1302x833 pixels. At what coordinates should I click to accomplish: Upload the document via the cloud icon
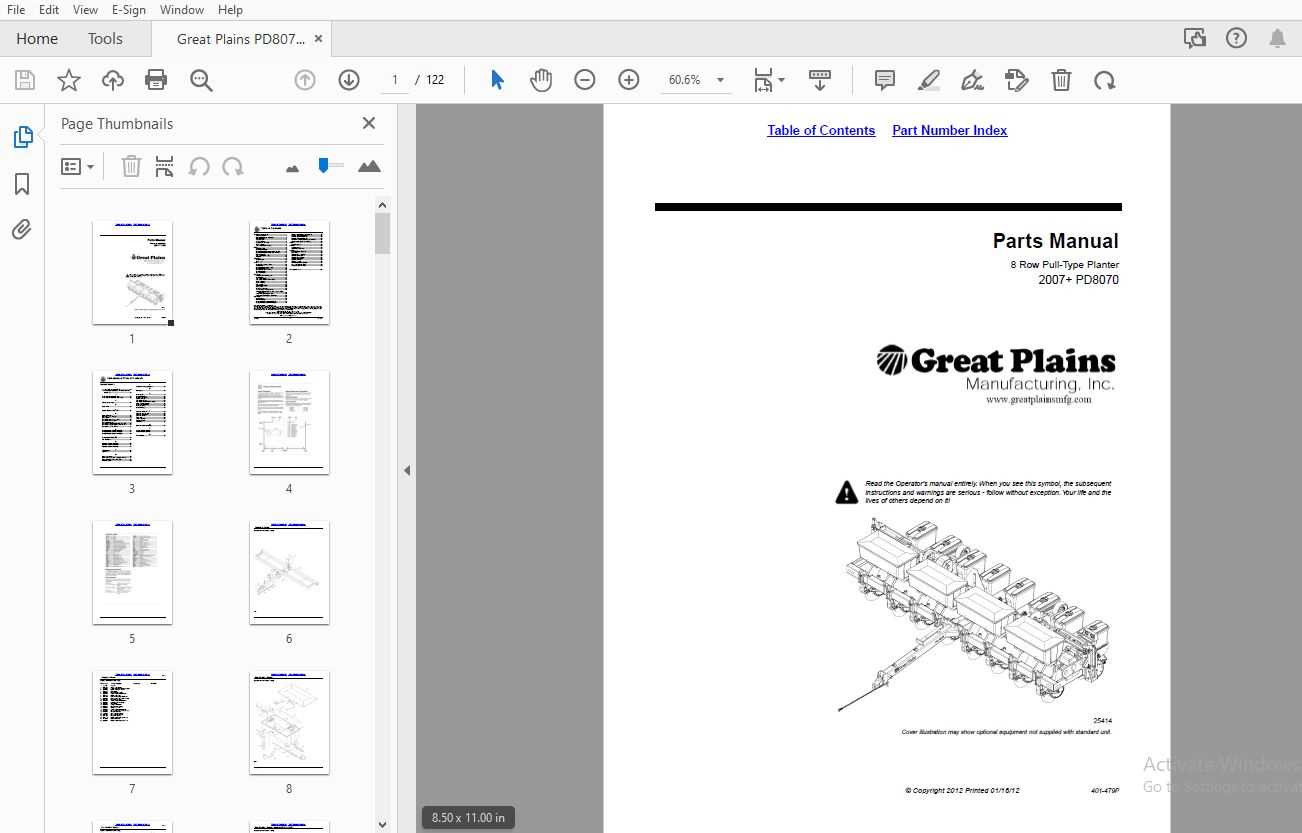(113, 80)
